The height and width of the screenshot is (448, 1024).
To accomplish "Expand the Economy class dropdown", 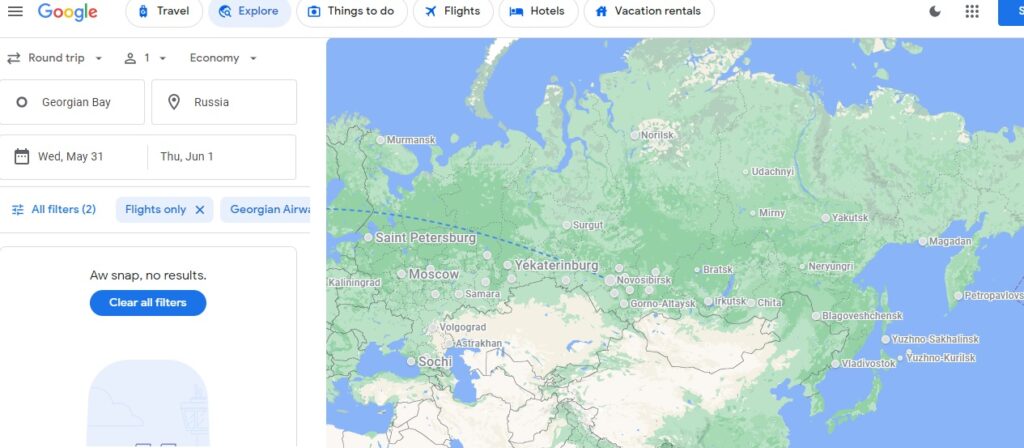I will [223, 58].
